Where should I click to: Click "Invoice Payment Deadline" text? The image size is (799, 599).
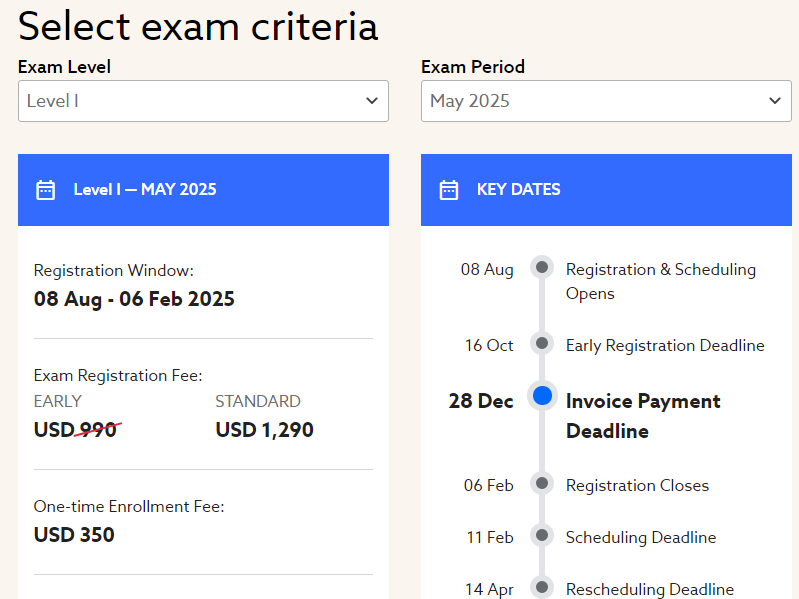643,416
